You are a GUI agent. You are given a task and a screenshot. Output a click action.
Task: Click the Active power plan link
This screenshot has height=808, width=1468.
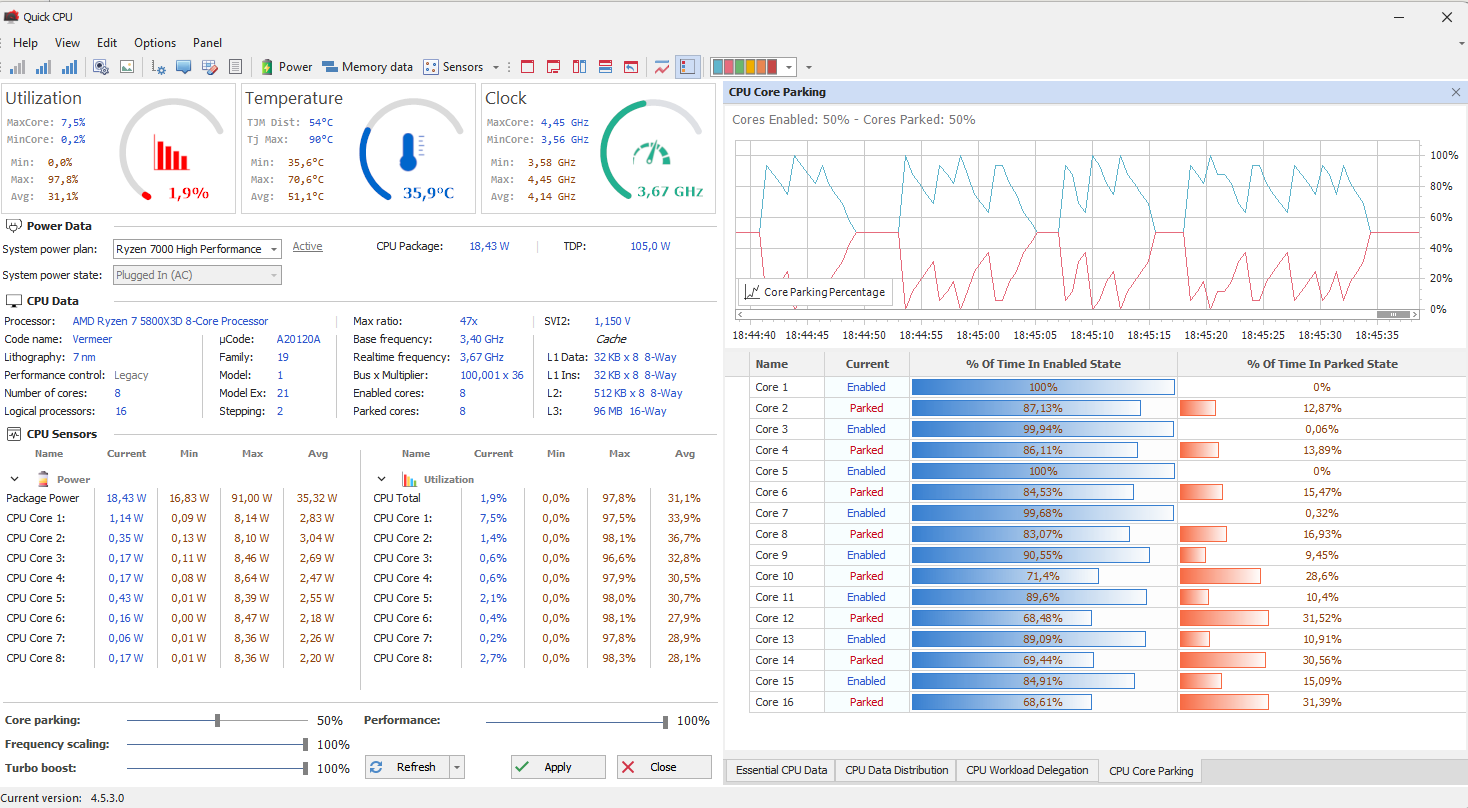307,246
